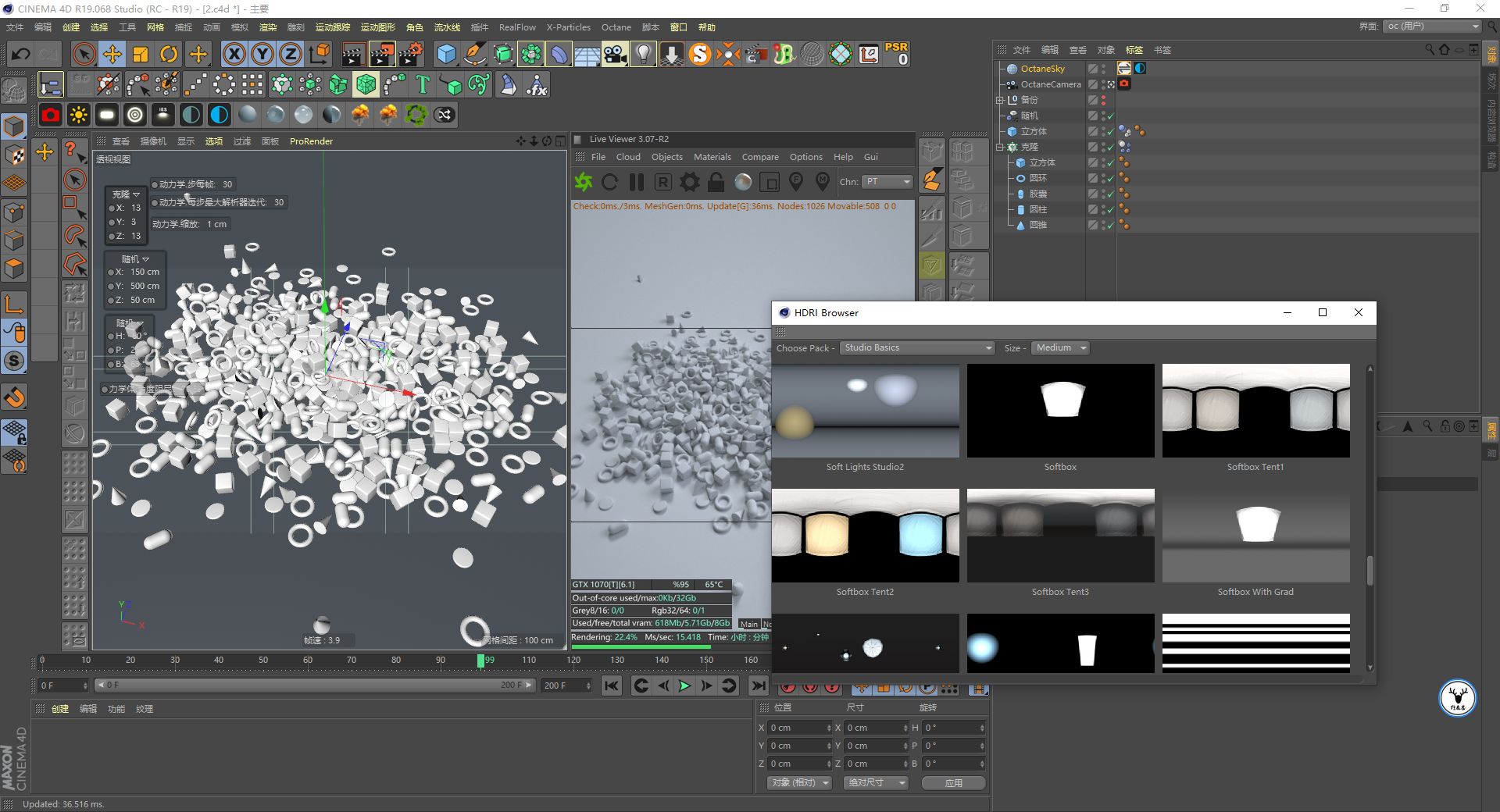Start Octane render with the green logo icon
This screenshot has height=812, width=1500.
click(x=584, y=182)
